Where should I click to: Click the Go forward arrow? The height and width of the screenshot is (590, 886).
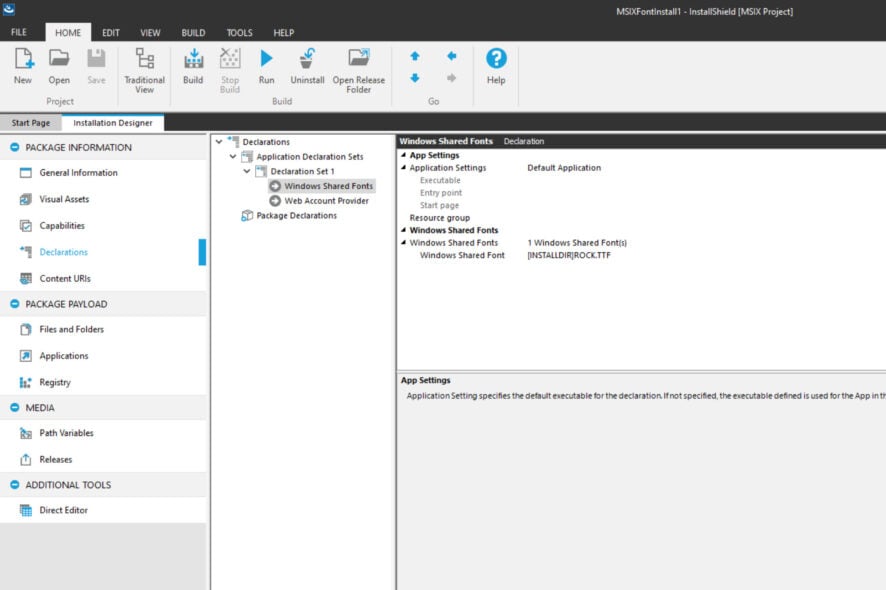(x=451, y=78)
